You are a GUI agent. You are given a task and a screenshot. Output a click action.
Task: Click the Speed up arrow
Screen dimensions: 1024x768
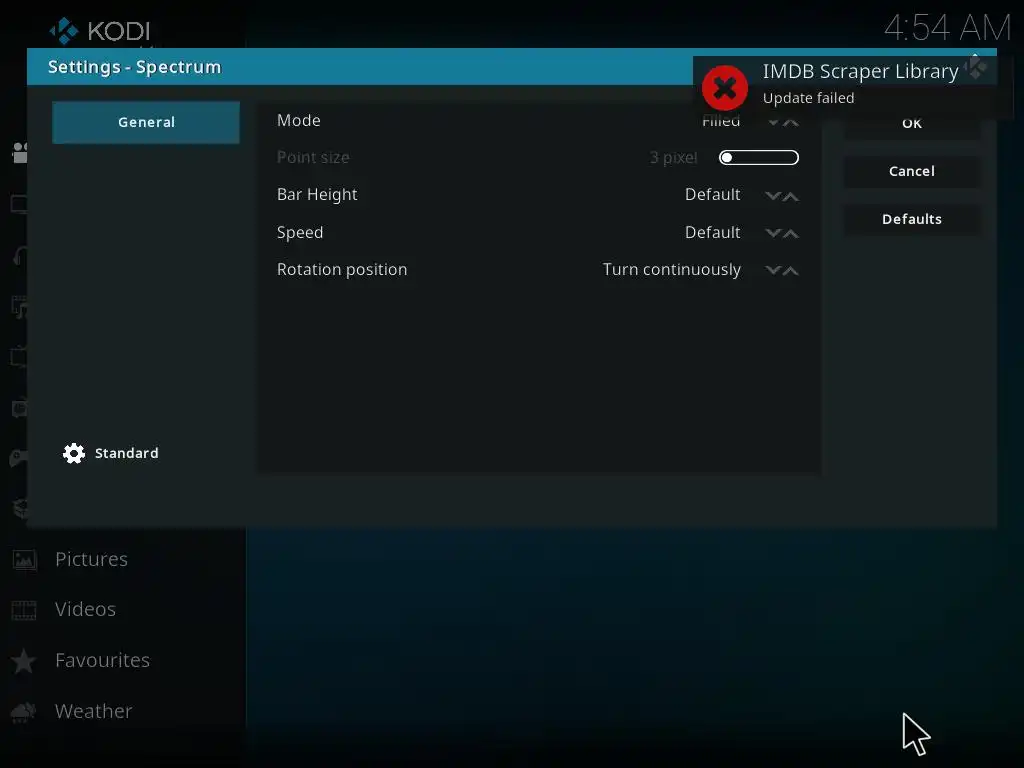tap(791, 233)
